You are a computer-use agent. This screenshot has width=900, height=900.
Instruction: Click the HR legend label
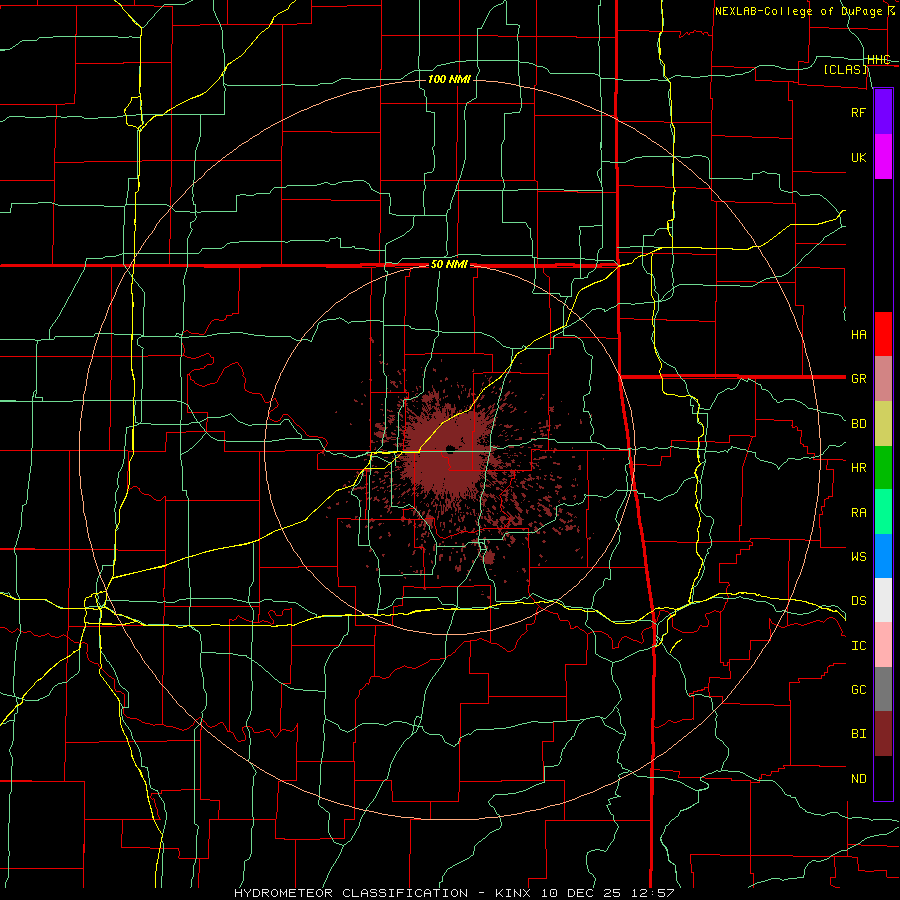click(x=859, y=468)
